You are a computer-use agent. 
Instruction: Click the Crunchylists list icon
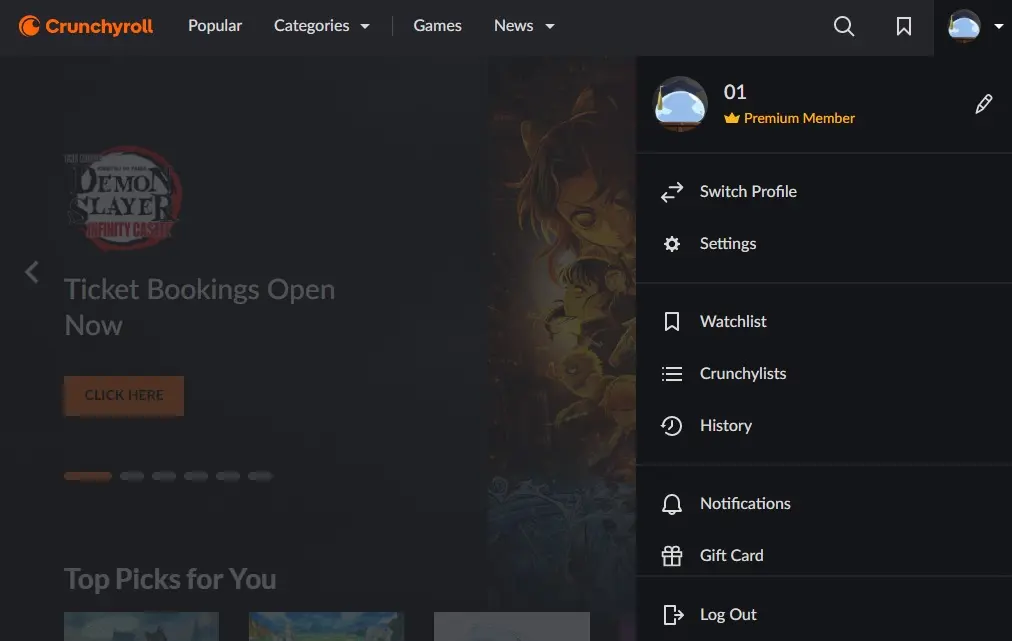[672, 374]
